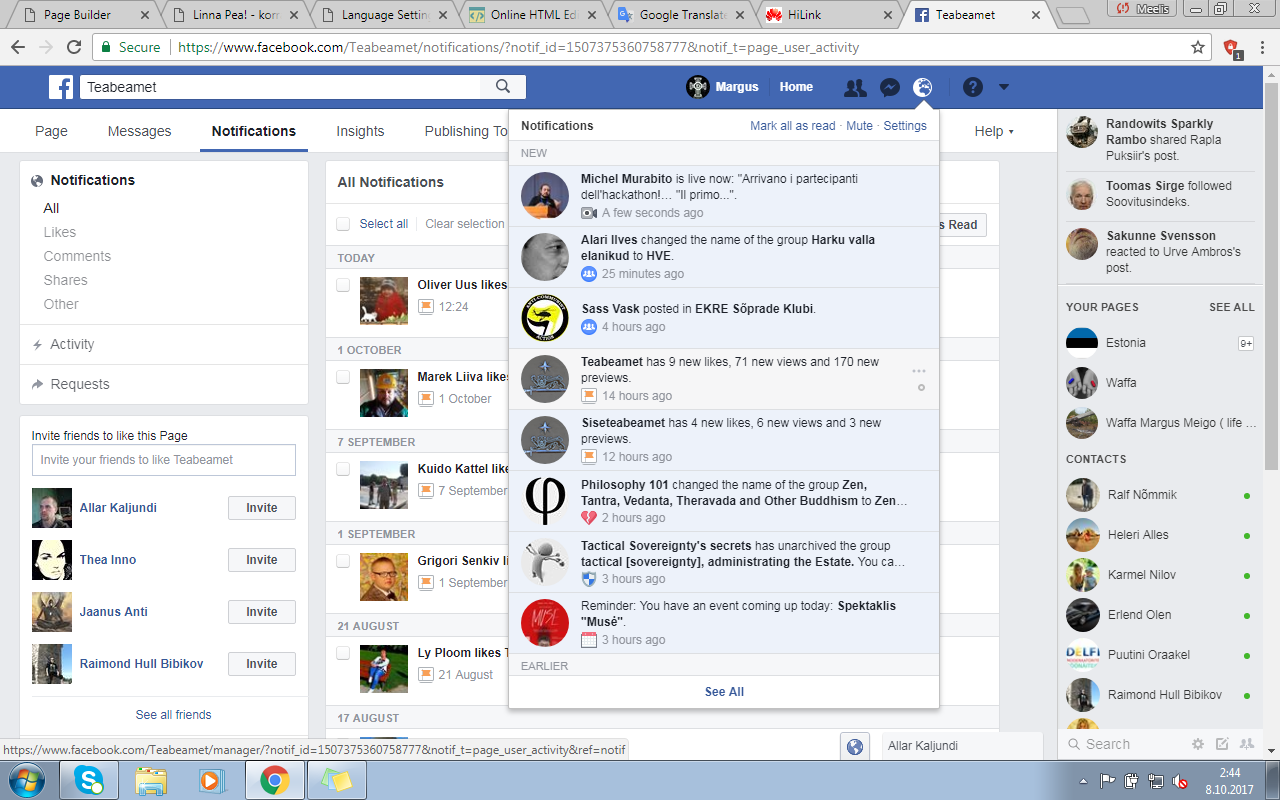Show hidden system tray icons arrow

pos(1084,781)
